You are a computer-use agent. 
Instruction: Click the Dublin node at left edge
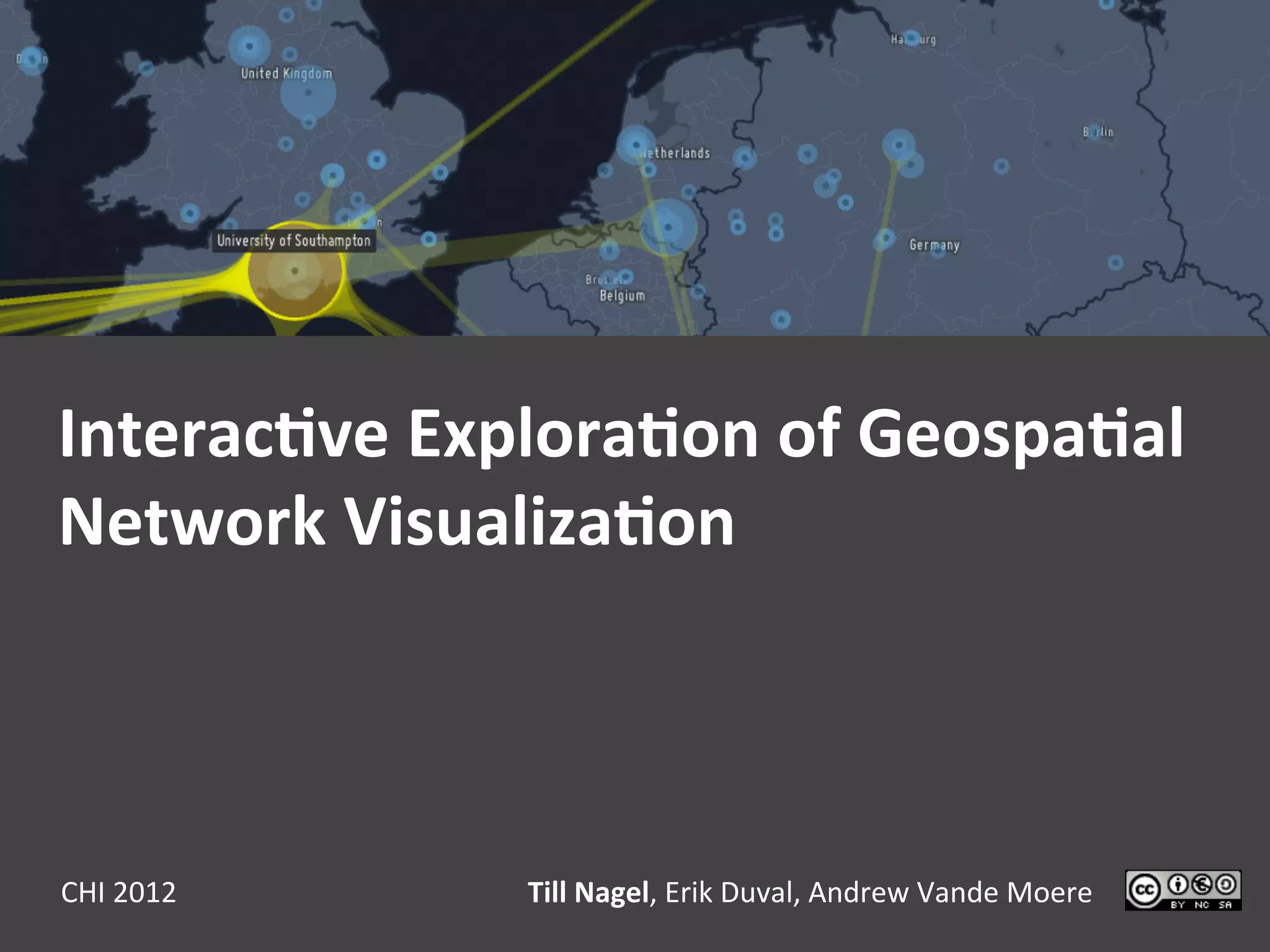pos(31,59)
